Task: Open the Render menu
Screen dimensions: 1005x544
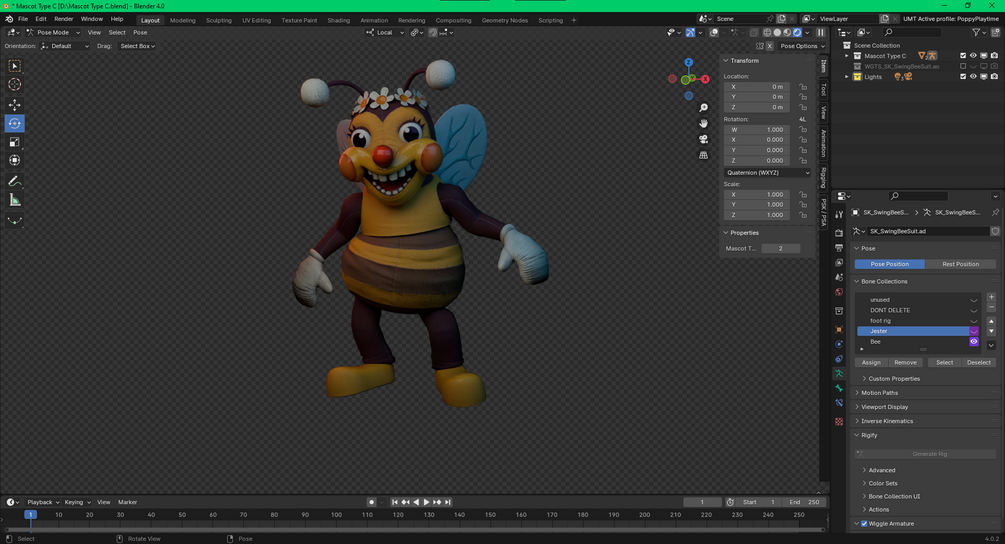Action: point(63,19)
